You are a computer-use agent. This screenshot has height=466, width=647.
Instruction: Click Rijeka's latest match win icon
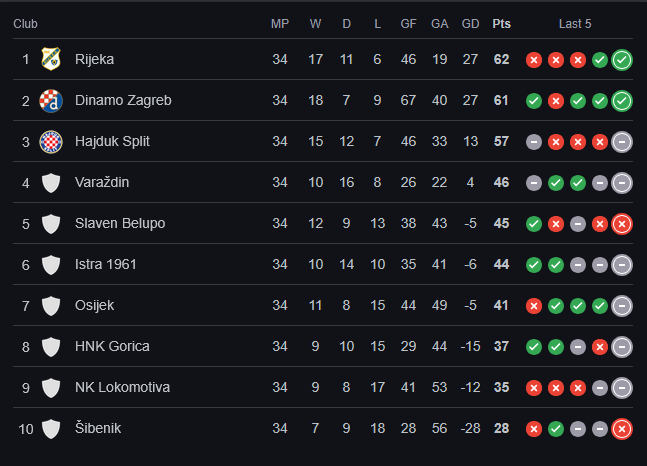(x=621, y=60)
